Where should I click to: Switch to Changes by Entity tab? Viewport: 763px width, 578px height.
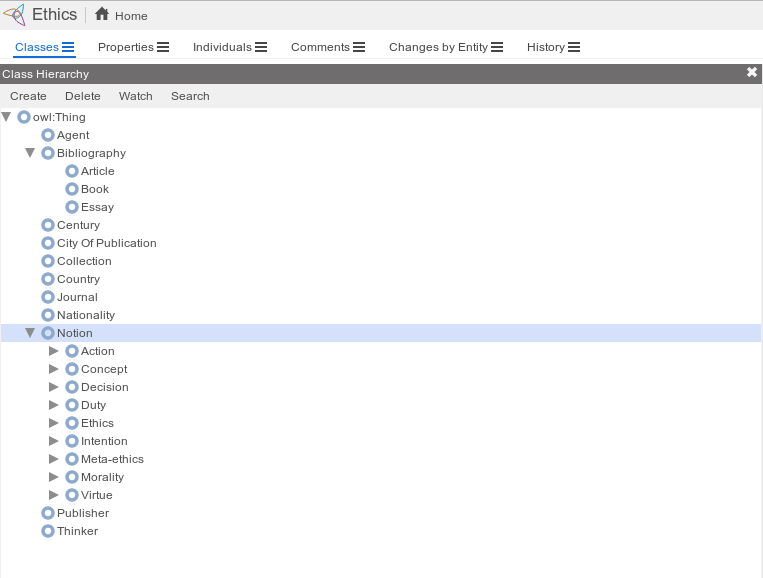pyautogui.click(x=438, y=47)
